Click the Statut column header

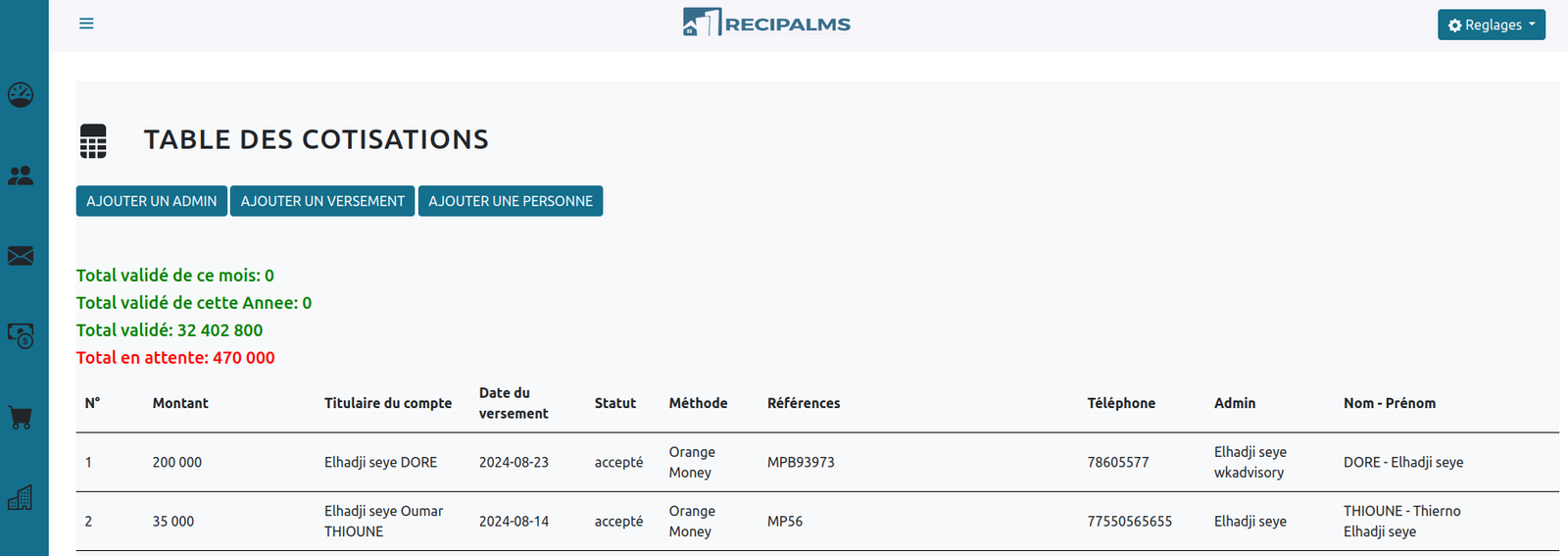pyautogui.click(x=614, y=403)
